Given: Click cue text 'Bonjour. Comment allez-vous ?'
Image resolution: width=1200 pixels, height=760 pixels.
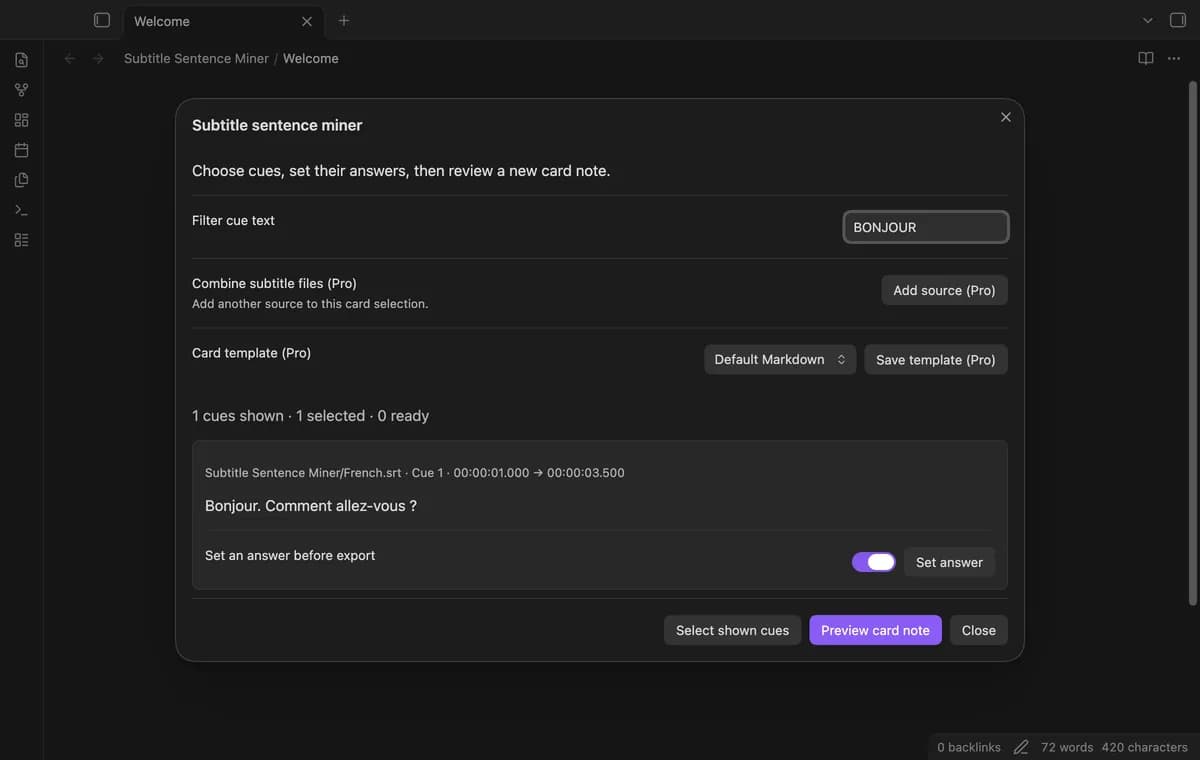Looking at the screenshot, I should (311, 506).
